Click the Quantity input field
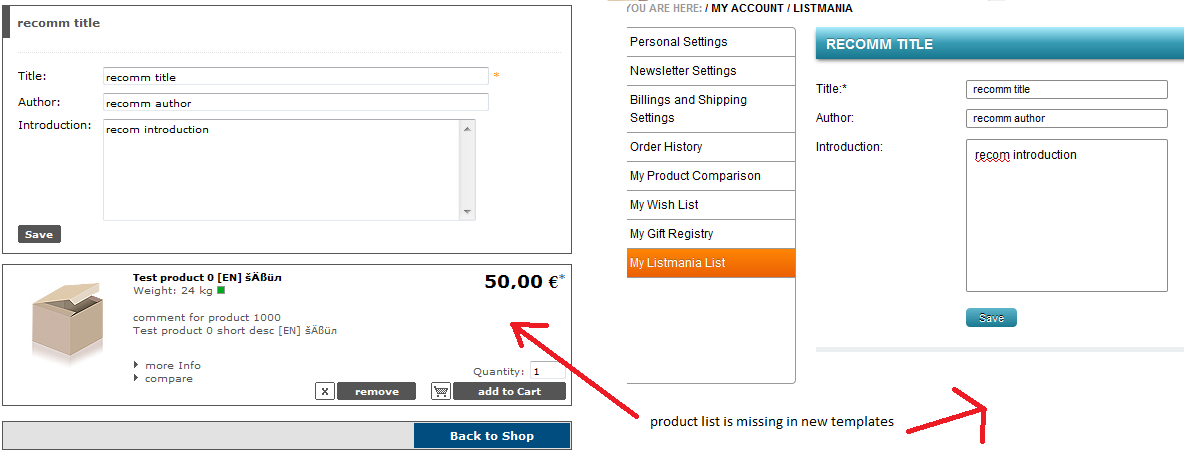 click(x=548, y=371)
